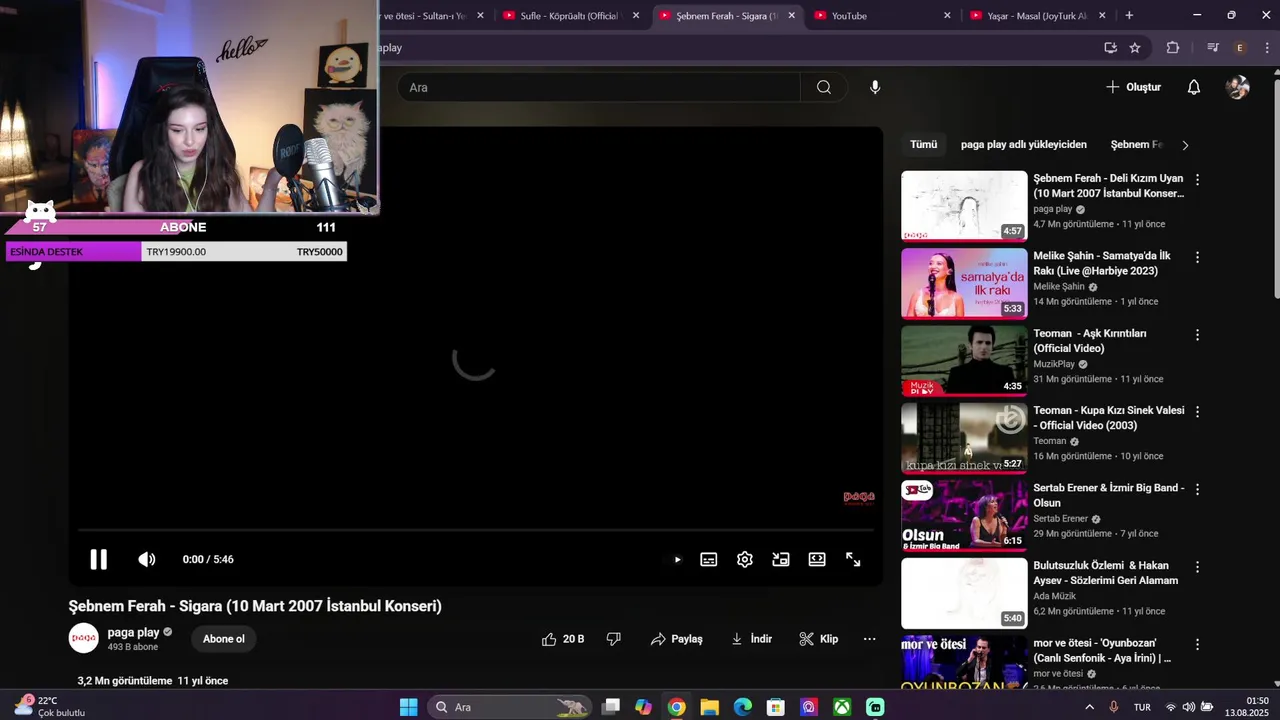Subscribe with the Abone ol button
The width and height of the screenshot is (1280, 720).
coord(224,639)
